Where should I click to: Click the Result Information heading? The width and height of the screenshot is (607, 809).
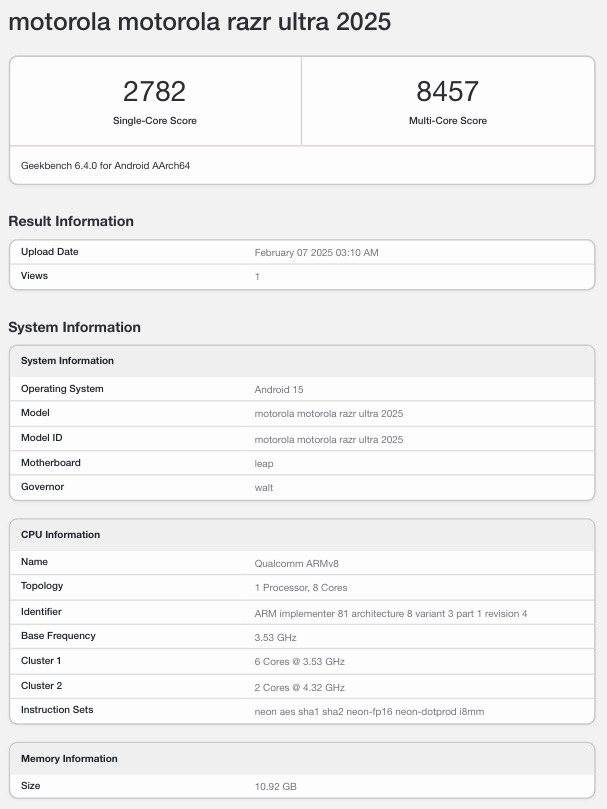coord(71,221)
